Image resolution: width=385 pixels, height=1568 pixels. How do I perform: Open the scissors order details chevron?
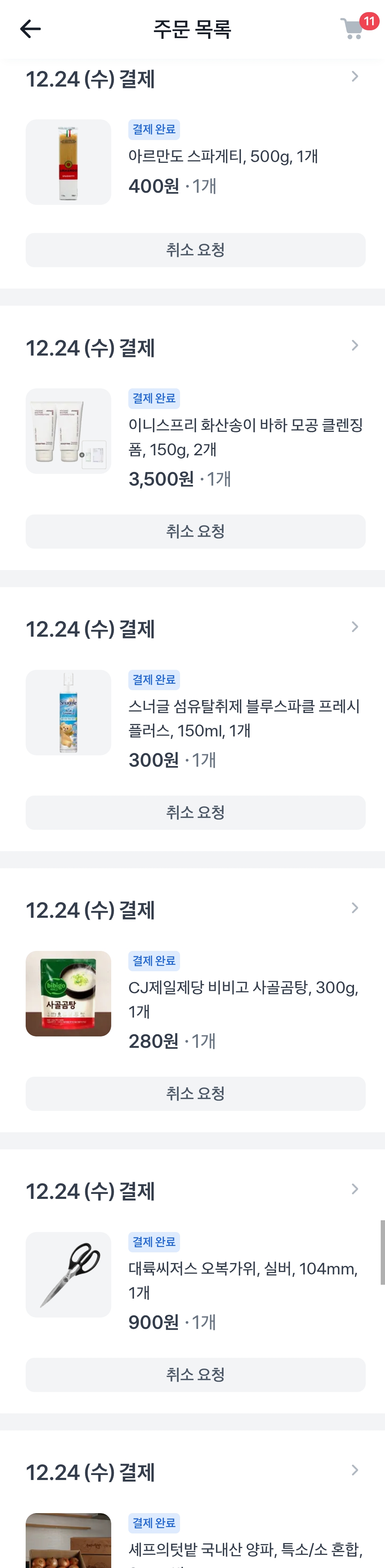pyautogui.click(x=355, y=1189)
